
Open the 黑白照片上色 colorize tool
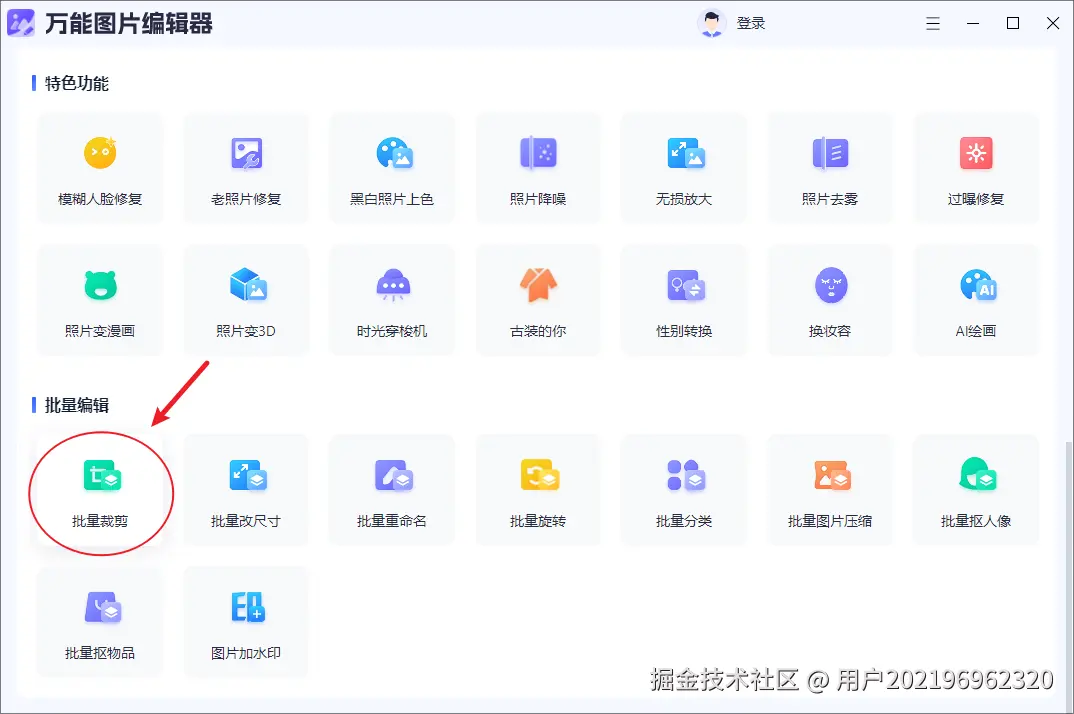point(392,169)
